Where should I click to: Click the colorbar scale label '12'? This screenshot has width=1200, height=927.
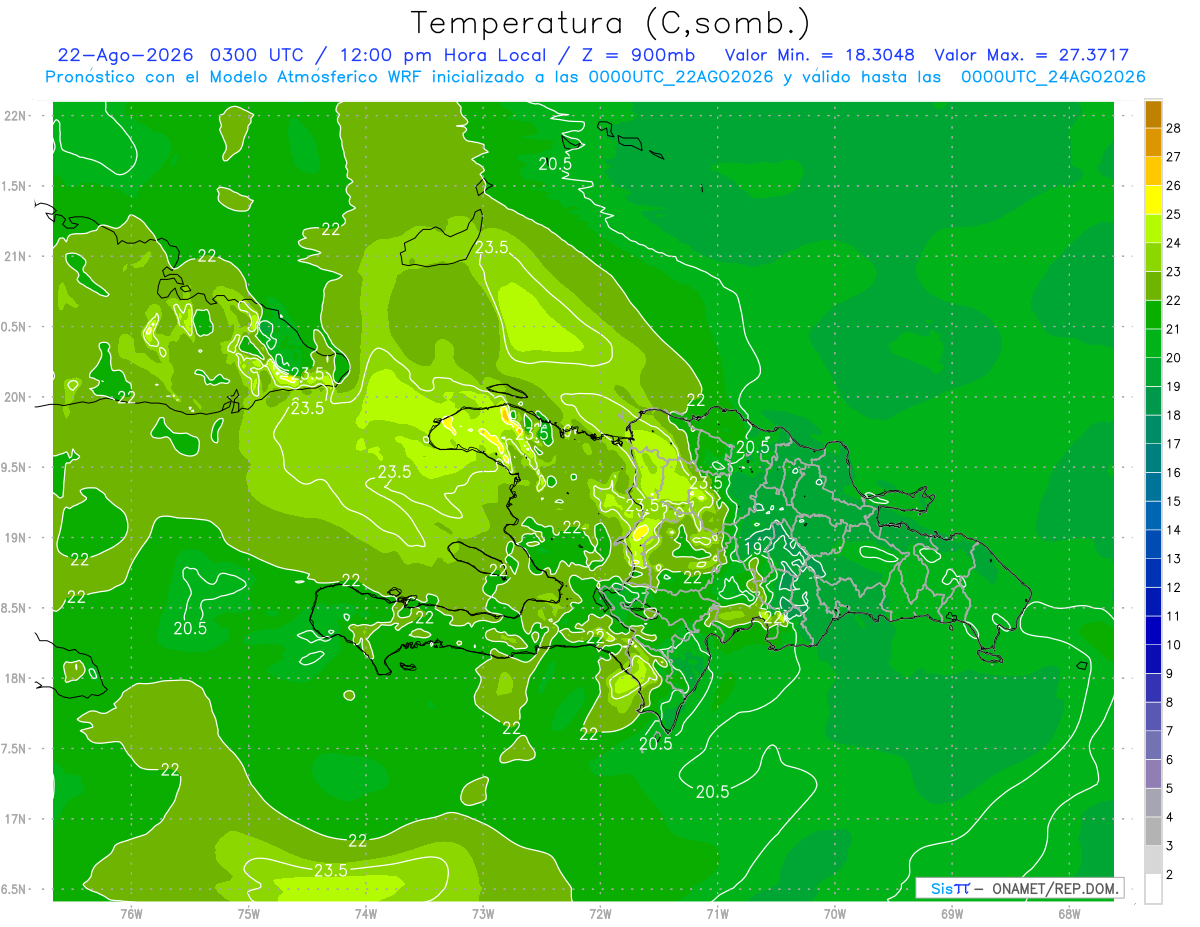(x=1174, y=587)
